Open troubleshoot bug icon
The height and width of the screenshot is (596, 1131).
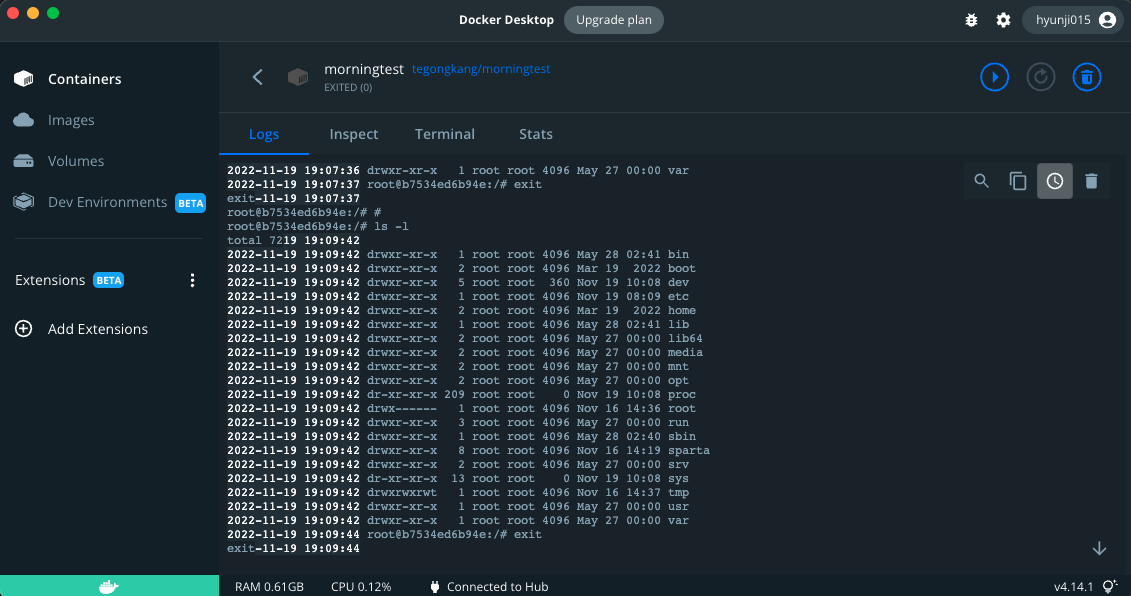pos(971,20)
